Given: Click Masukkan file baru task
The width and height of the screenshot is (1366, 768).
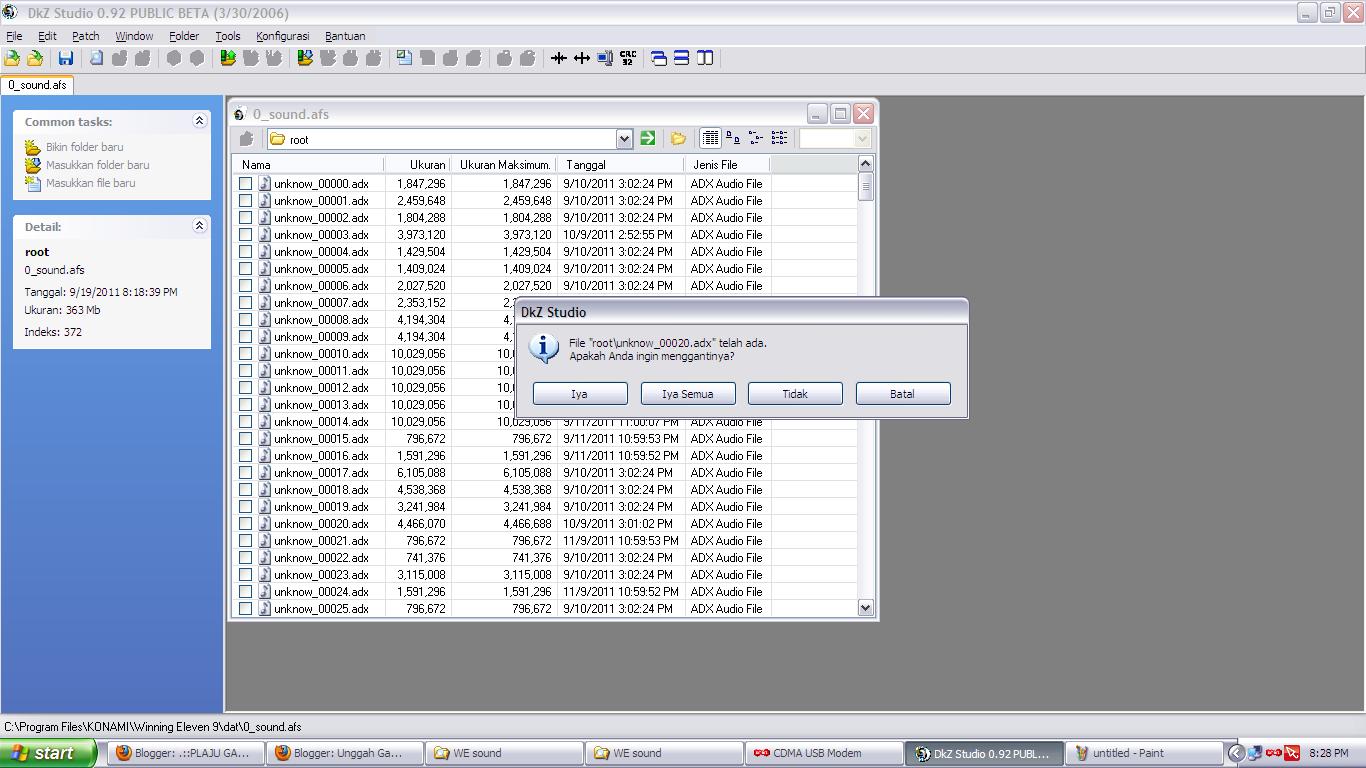Looking at the screenshot, I should tap(90, 183).
